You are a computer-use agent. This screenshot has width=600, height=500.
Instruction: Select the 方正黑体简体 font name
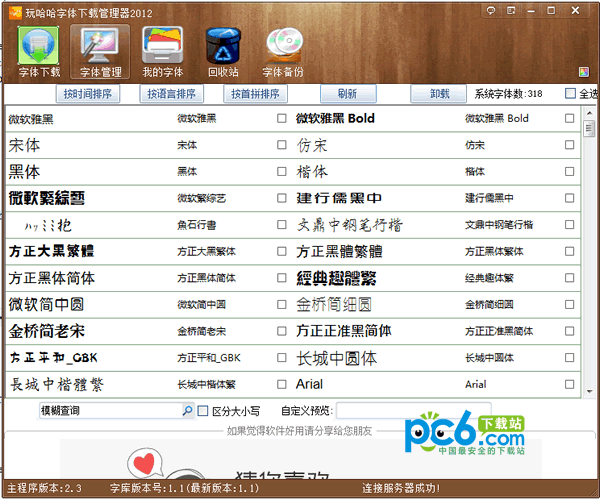pyautogui.click(x=206, y=278)
